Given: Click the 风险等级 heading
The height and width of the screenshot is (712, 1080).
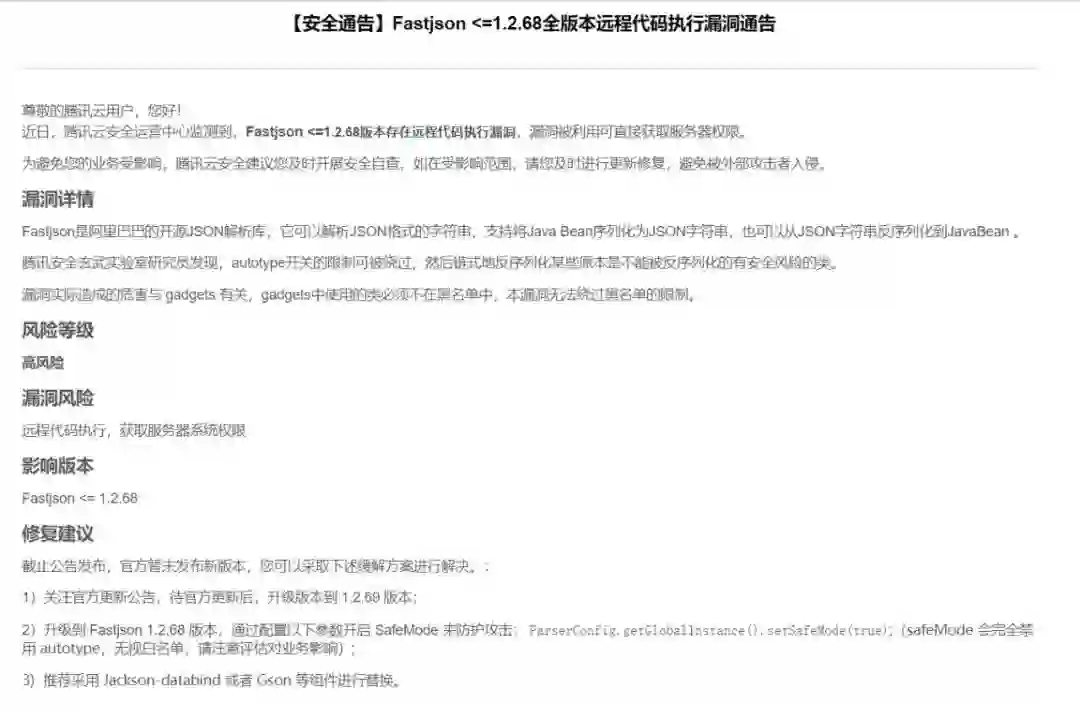Looking at the screenshot, I should tap(58, 331).
